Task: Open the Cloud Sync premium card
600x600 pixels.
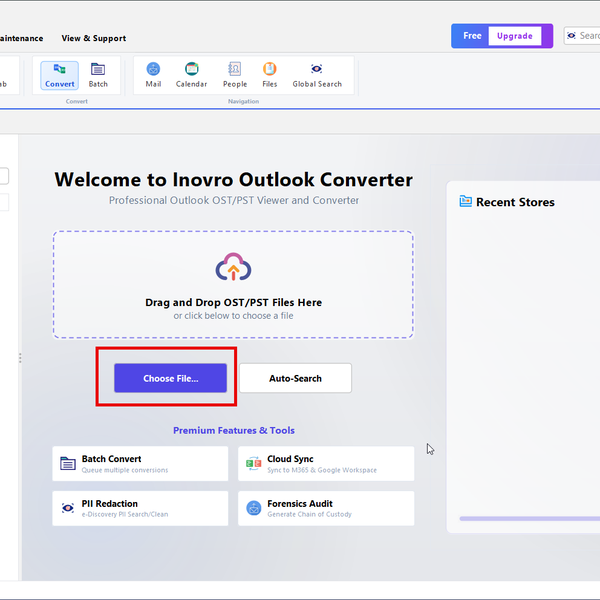Action: (x=326, y=463)
